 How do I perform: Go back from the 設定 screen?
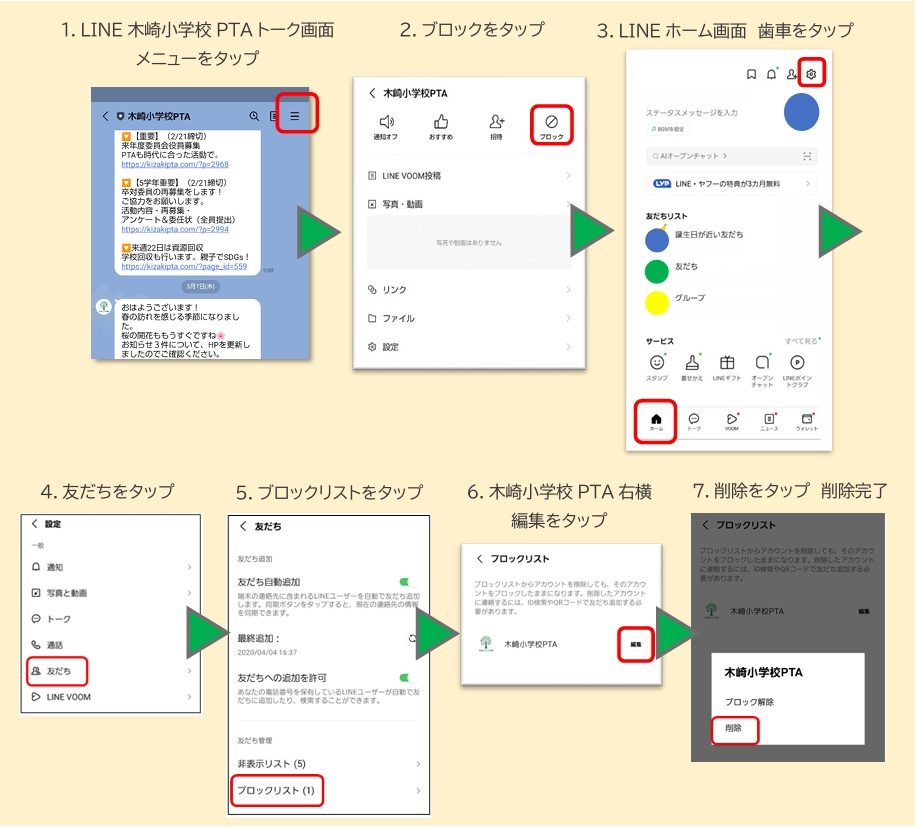(35, 524)
